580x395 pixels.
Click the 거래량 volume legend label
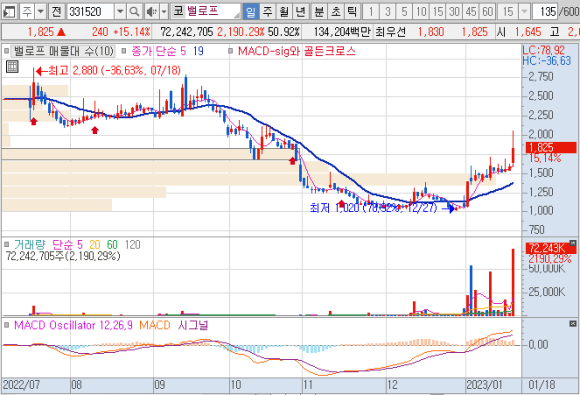30,244
